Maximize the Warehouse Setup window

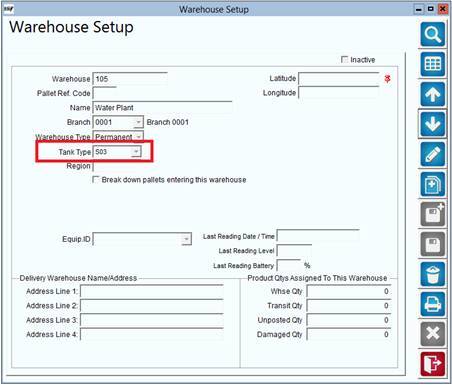click(x=431, y=9)
